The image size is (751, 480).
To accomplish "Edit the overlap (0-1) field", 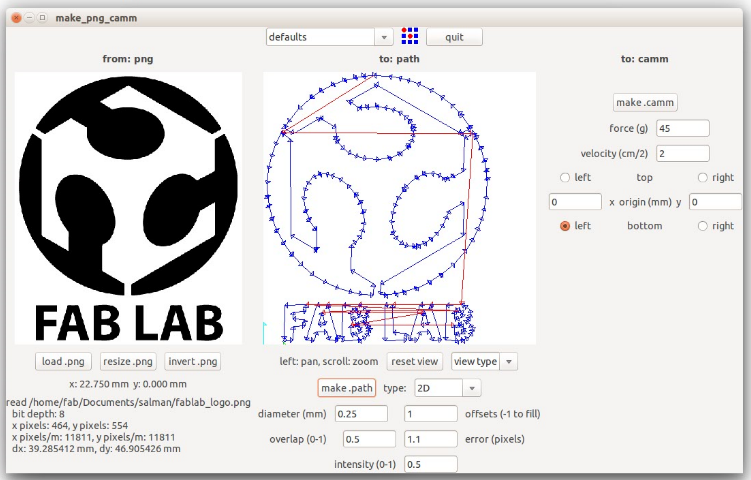I will (369, 439).
